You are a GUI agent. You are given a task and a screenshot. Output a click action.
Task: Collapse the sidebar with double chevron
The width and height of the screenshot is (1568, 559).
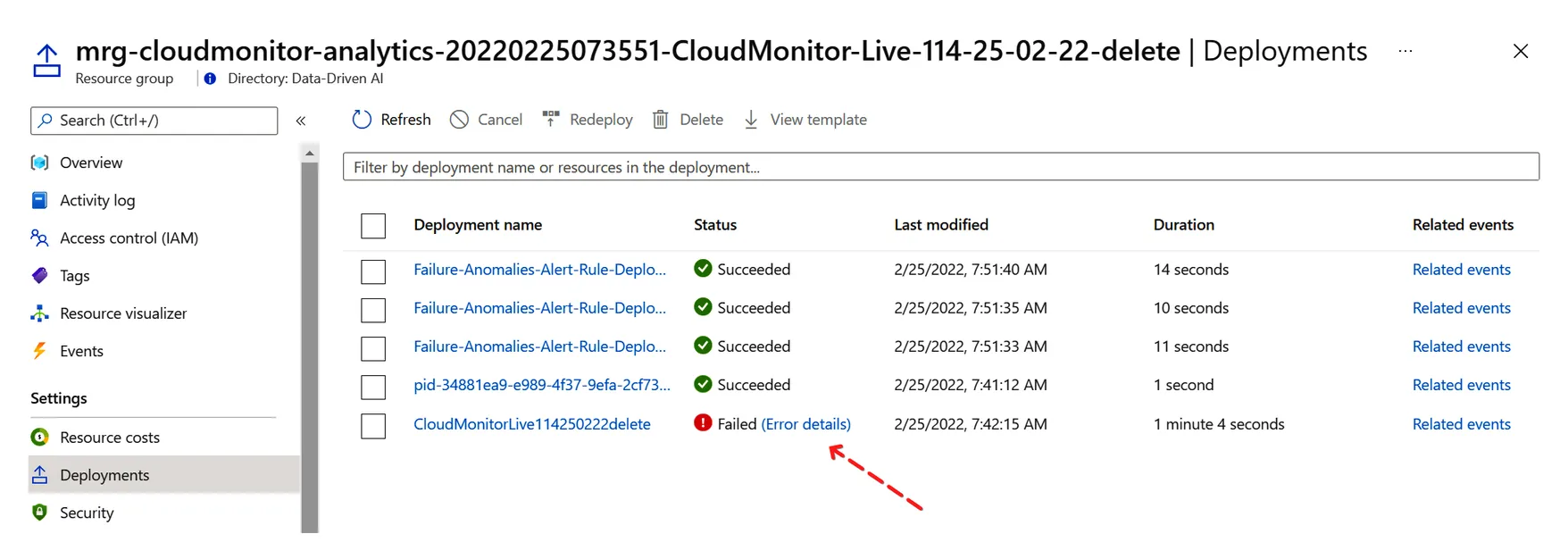[x=301, y=121]
